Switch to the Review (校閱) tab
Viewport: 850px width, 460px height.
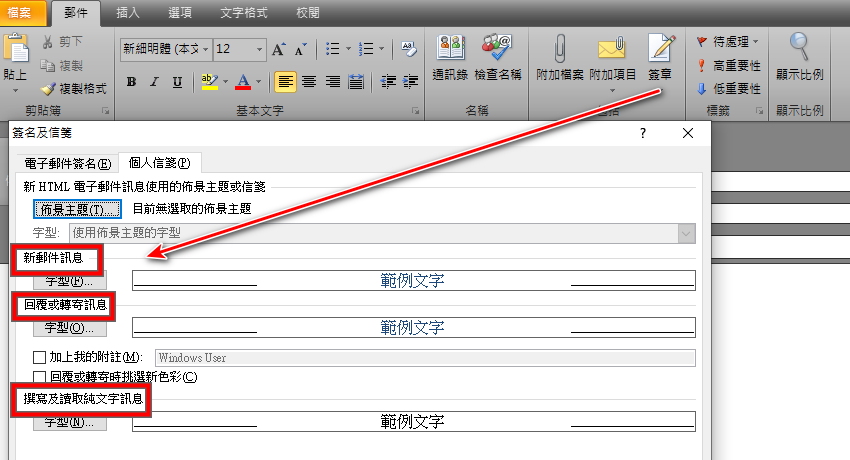(x=308, y=13)
